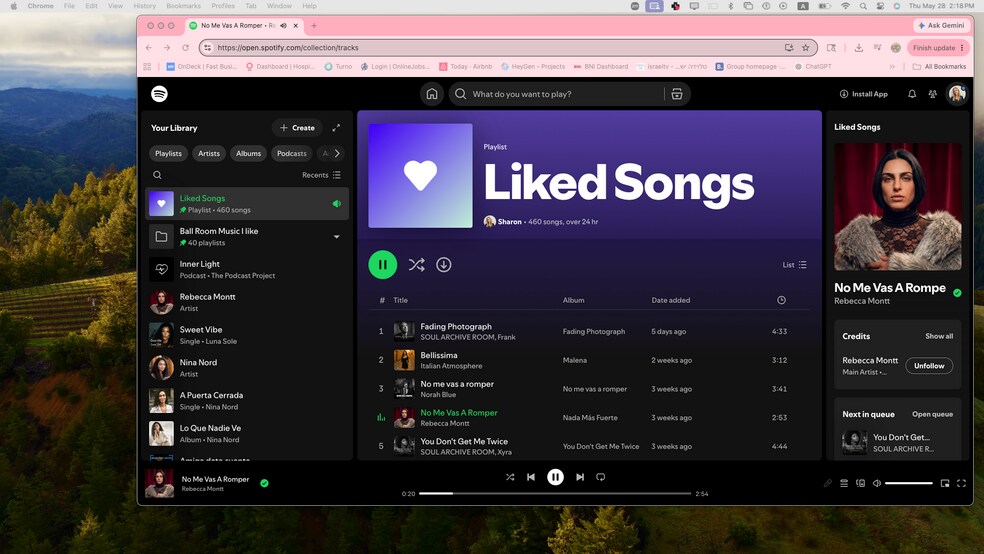This screenshot has width=984, height=554.
Task: Mute the tab audio icon
Action: coord(283,26)
